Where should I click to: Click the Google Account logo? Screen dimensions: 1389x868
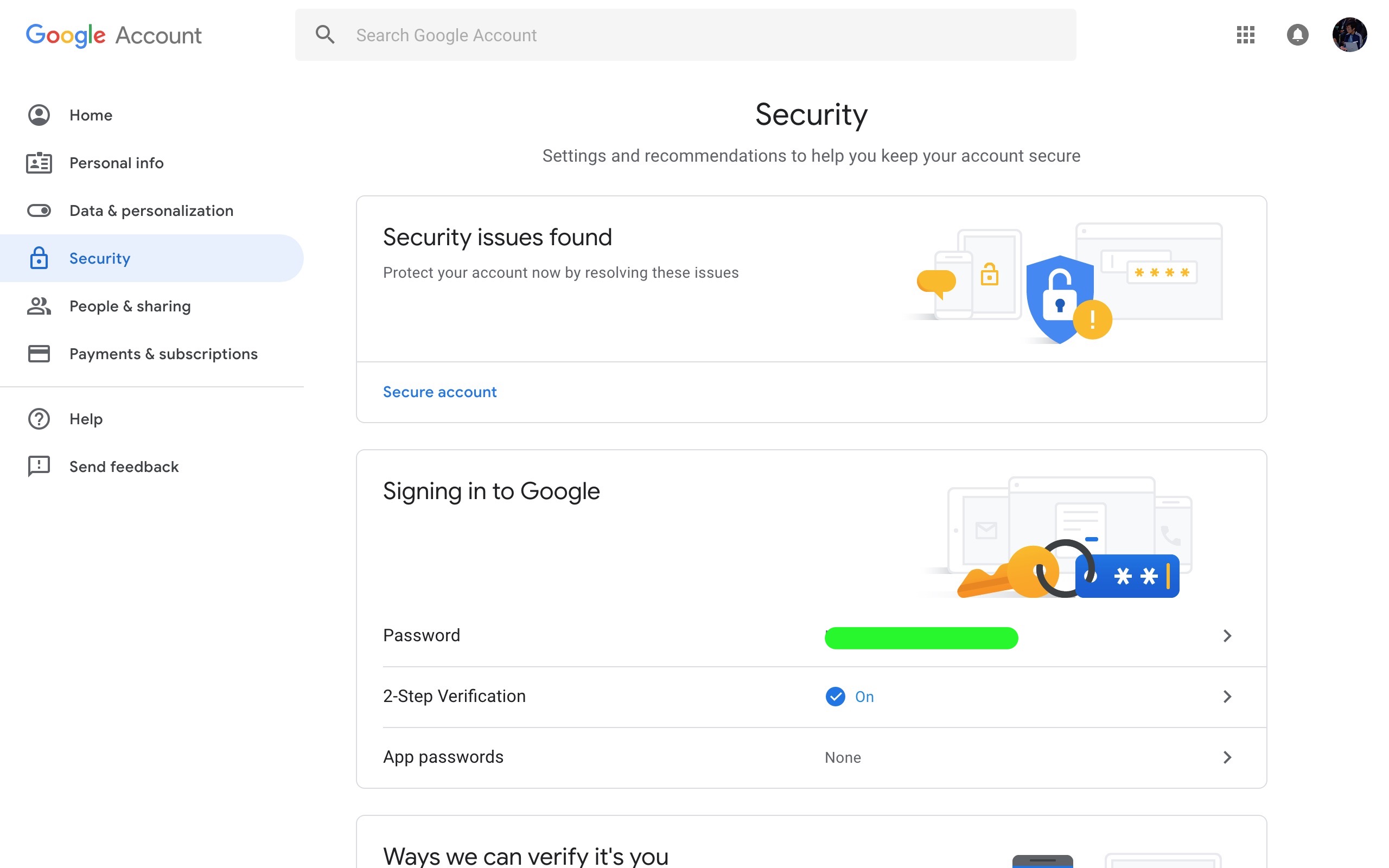click(113, 35)
